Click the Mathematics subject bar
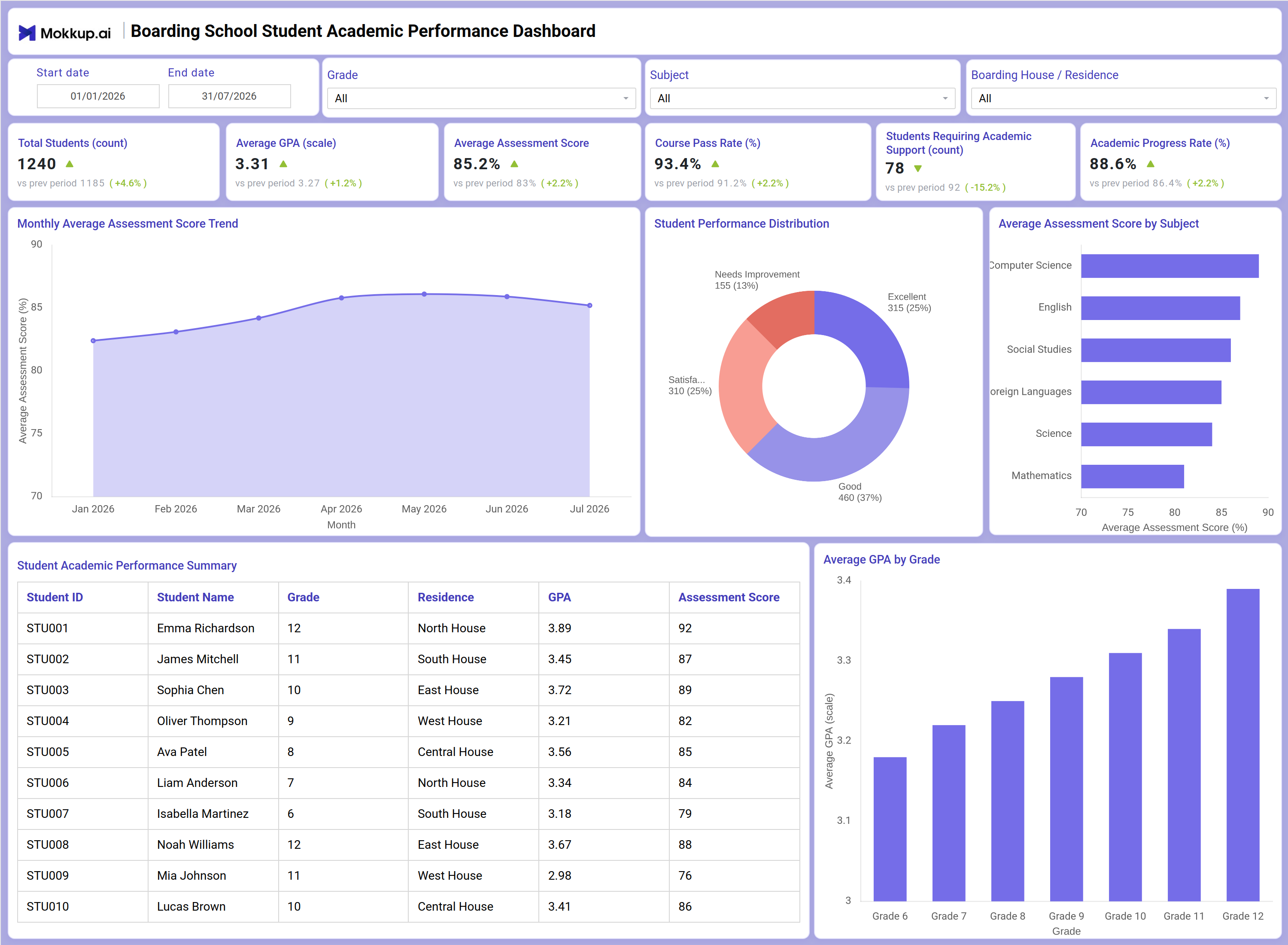The width and height of the screenshot is (1288, 945). point(1133,476)
